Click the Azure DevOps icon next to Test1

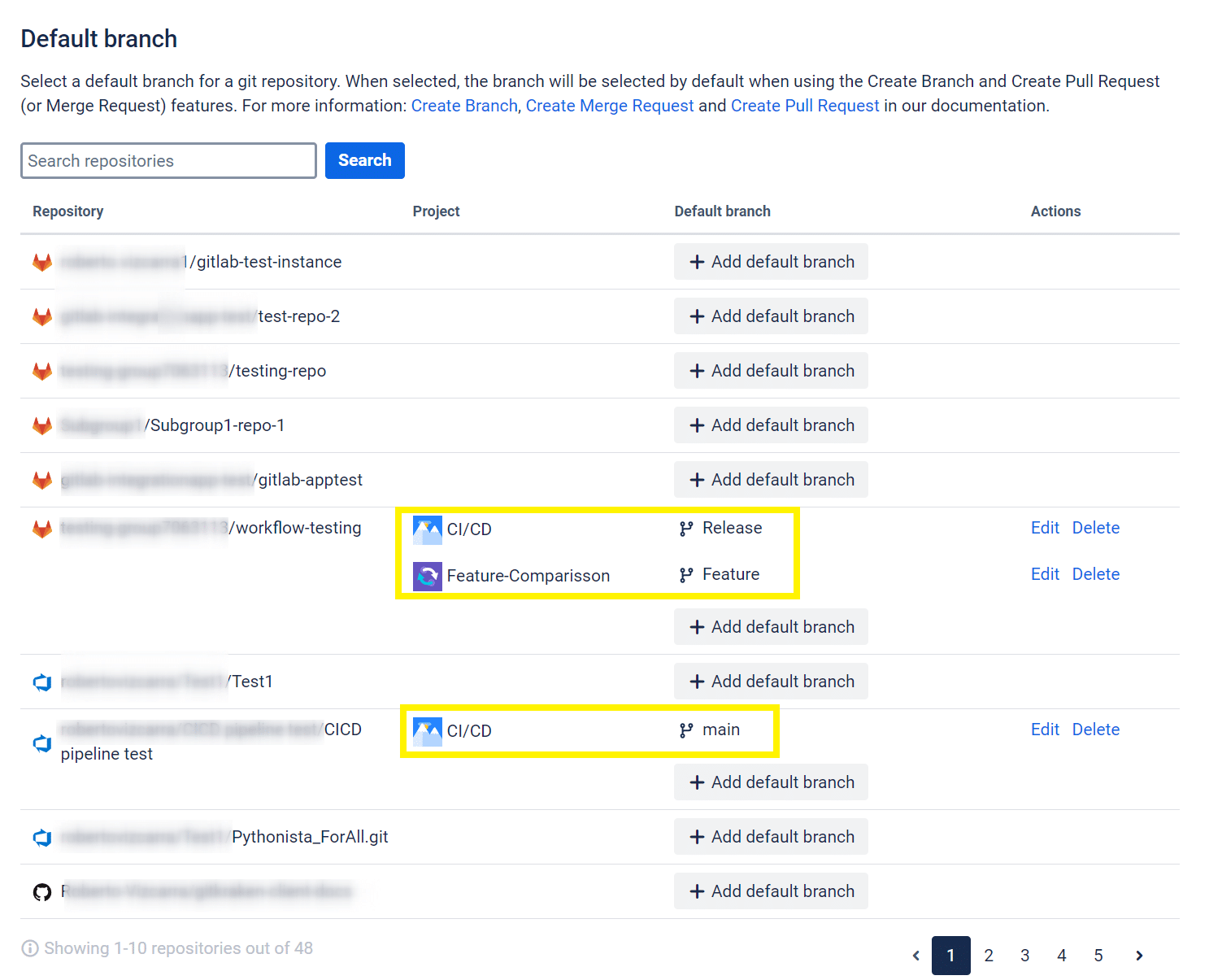tap(42, 682)
